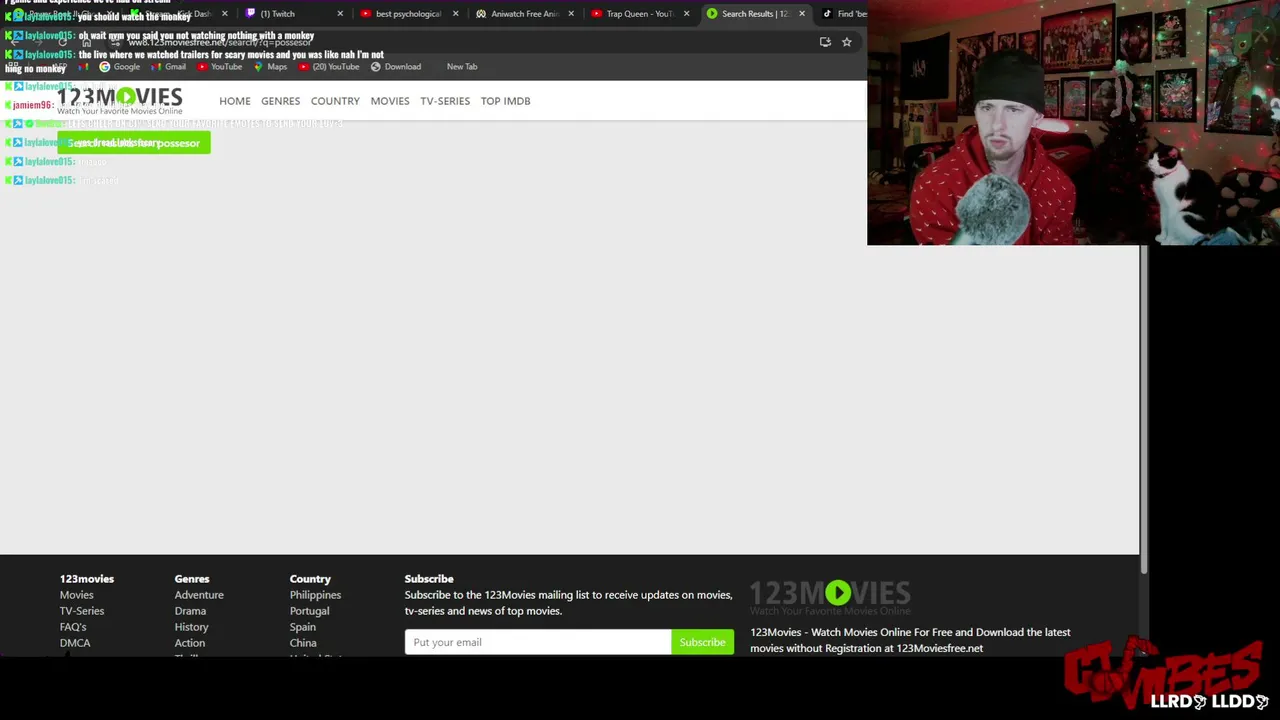Viewport: 1280px width, 720px height.
Task: Click the Put your email field
Action: point(538,642)
